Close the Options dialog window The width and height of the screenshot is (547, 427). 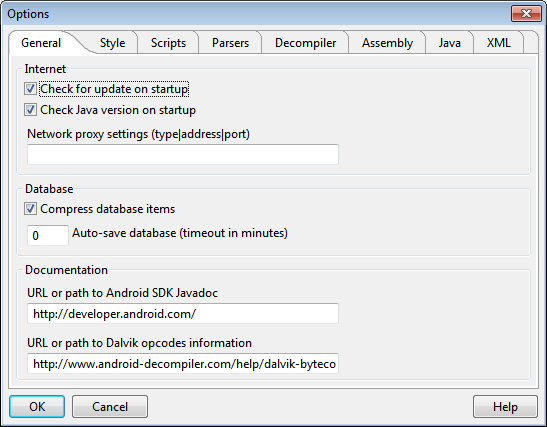click(x=526, y=14)
